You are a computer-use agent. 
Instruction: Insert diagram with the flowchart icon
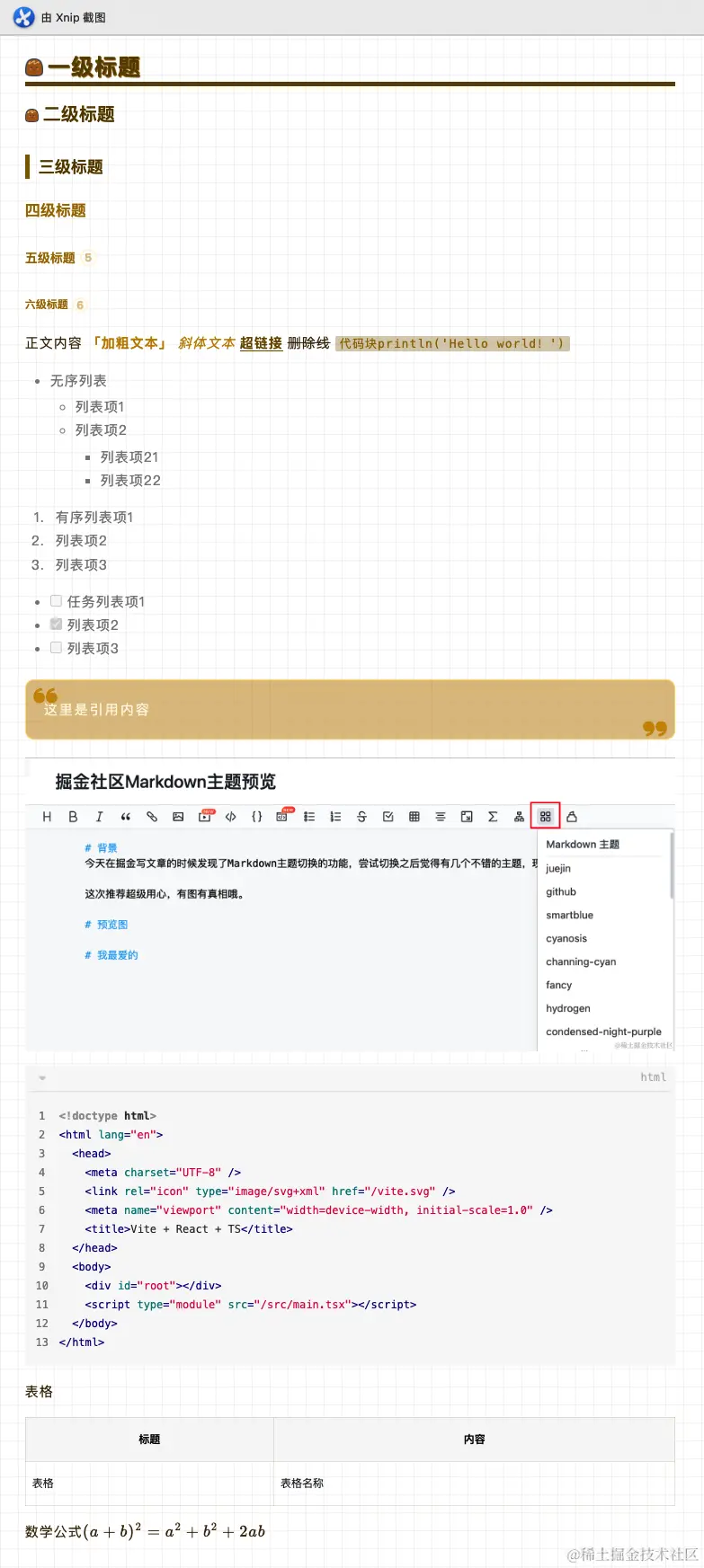click(519, 817)
